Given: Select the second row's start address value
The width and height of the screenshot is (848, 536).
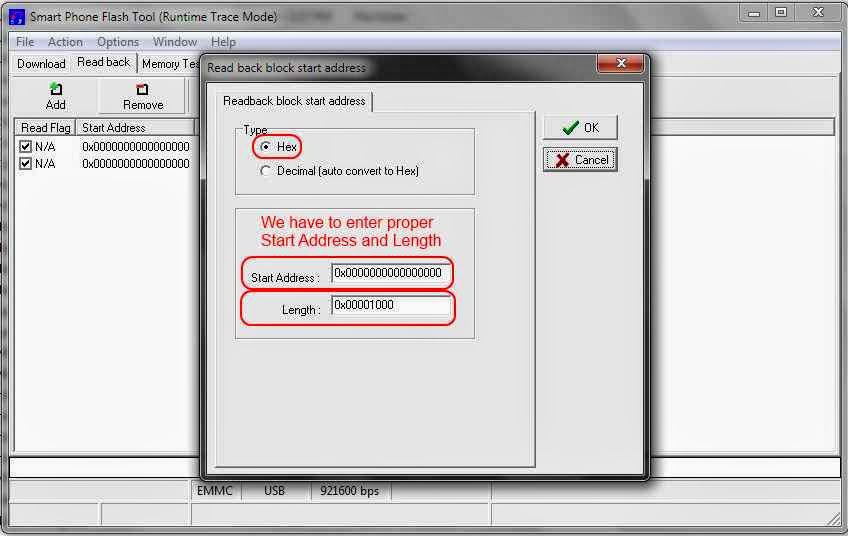Looking at the screenshot, I should [136, 163].
